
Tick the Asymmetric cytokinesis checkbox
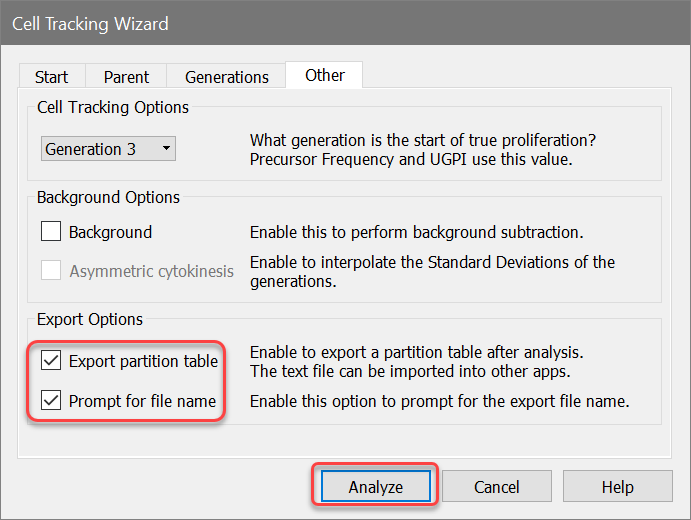[x=52, y=271]
